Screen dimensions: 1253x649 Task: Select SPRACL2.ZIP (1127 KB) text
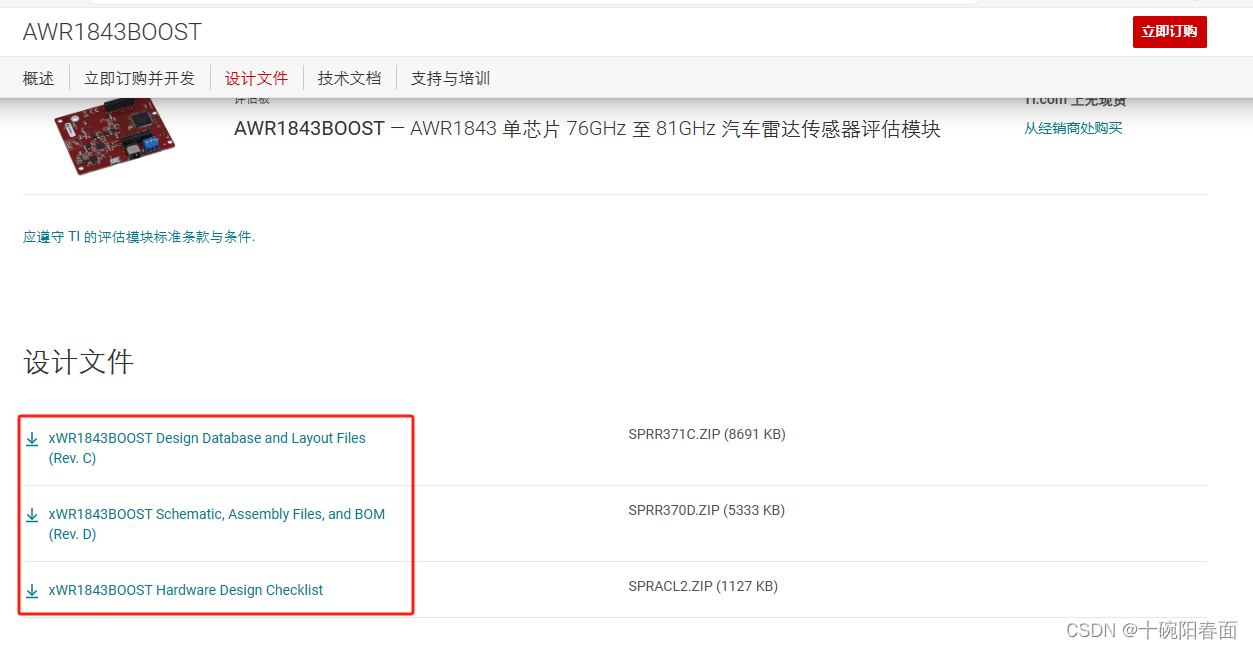[x=703, y=586]
